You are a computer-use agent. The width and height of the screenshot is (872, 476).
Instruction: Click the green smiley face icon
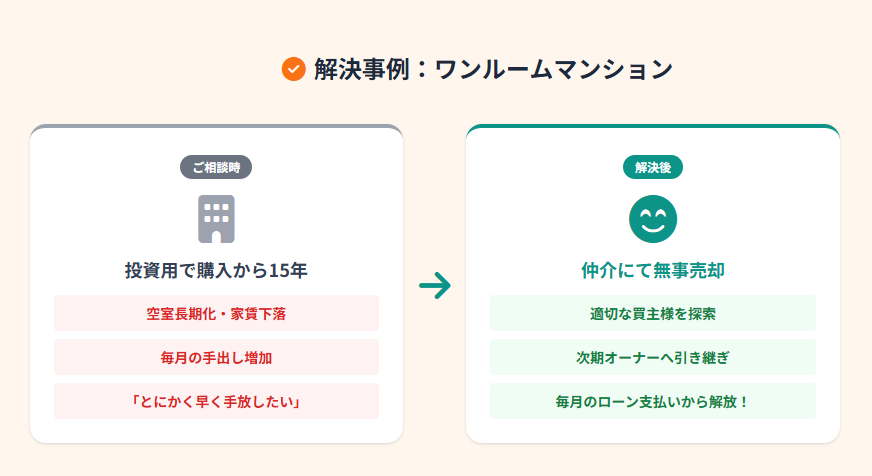(x=653, y=219)
